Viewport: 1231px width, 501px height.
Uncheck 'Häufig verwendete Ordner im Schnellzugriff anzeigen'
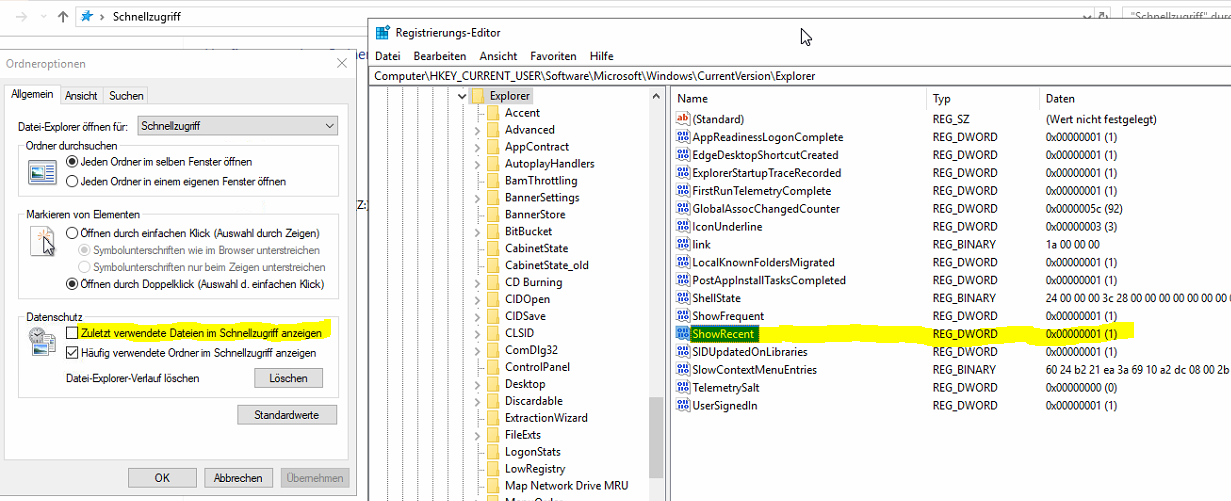(72, 353)
